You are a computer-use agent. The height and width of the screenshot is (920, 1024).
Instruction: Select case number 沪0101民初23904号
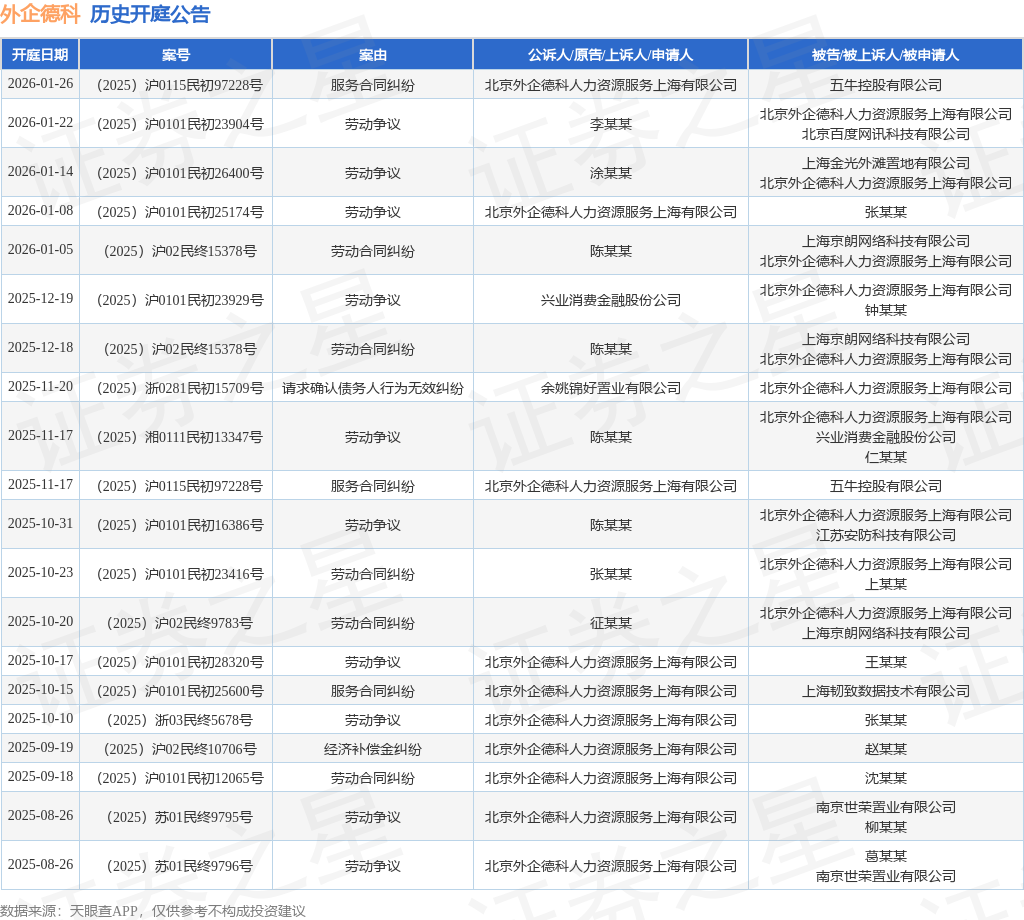pyautogui.click(x=180, y=124)
